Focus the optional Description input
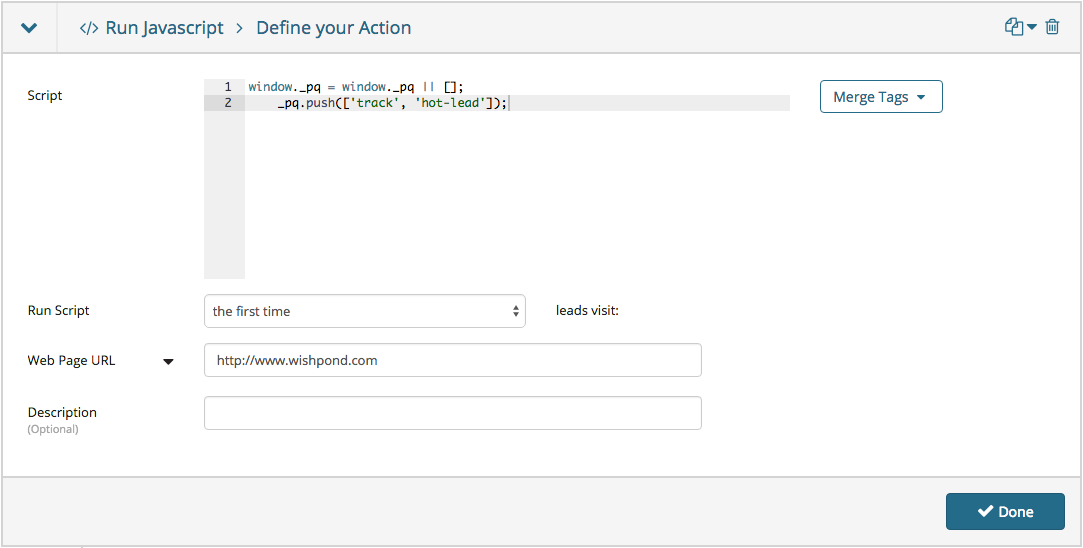This screenshot has width=1083, height=548. click(452, 413)
